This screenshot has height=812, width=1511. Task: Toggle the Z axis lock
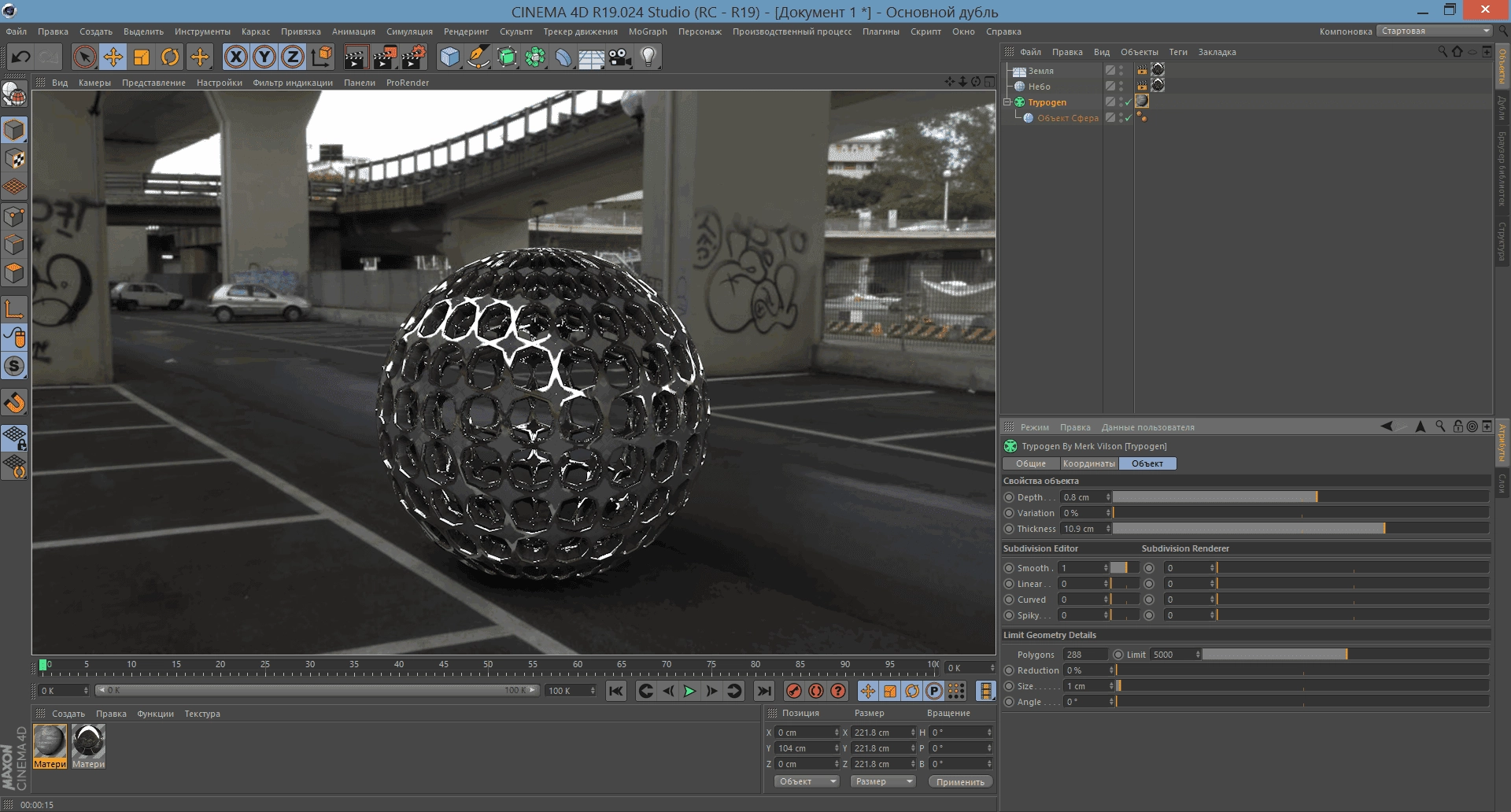tap(293, 57)
